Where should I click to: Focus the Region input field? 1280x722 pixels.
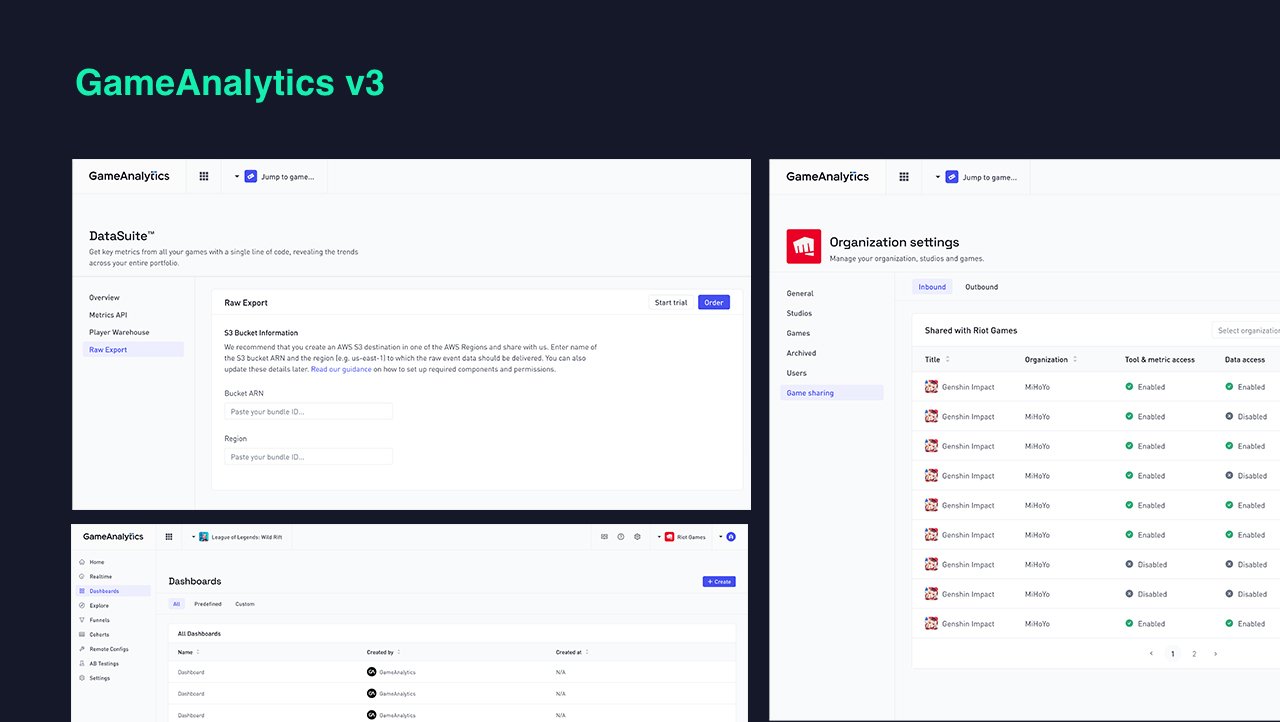pyautogui.click(x=308, y=456)
